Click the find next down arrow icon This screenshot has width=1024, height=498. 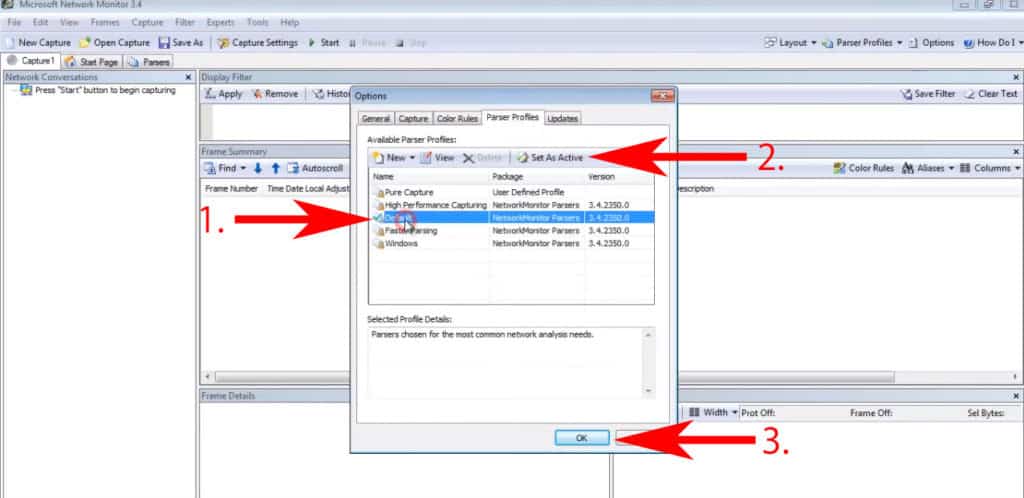(258, 168)
